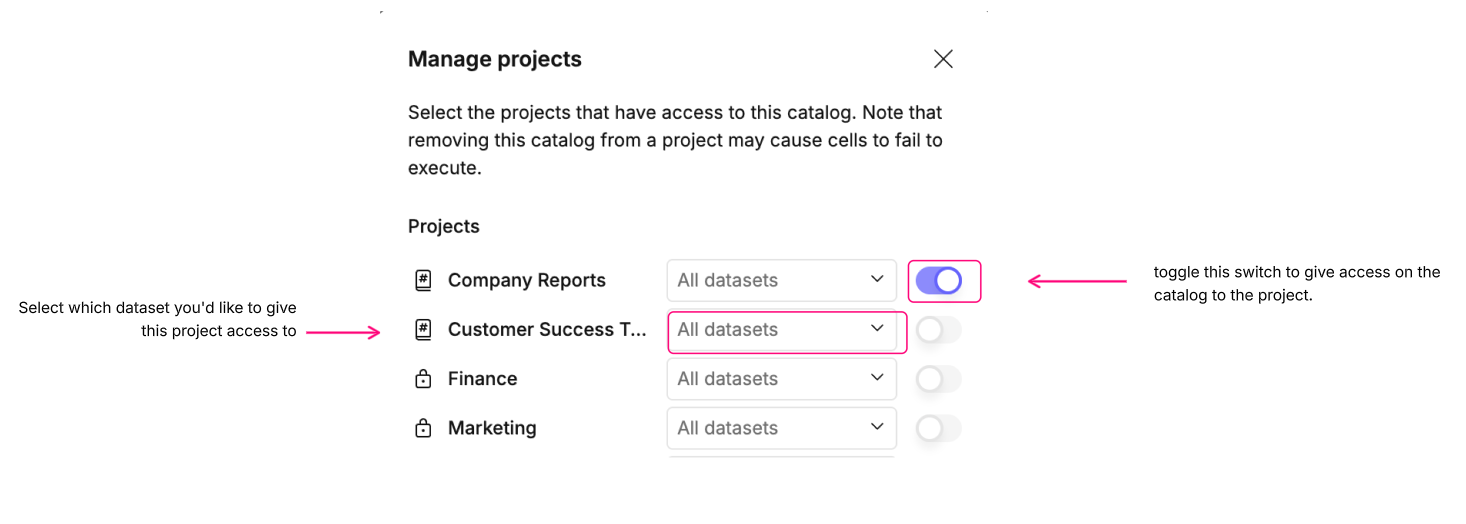This screenshot has width=1466, height=524.
Task: Close the Manage projects dialog
Action: coord(942,59)
